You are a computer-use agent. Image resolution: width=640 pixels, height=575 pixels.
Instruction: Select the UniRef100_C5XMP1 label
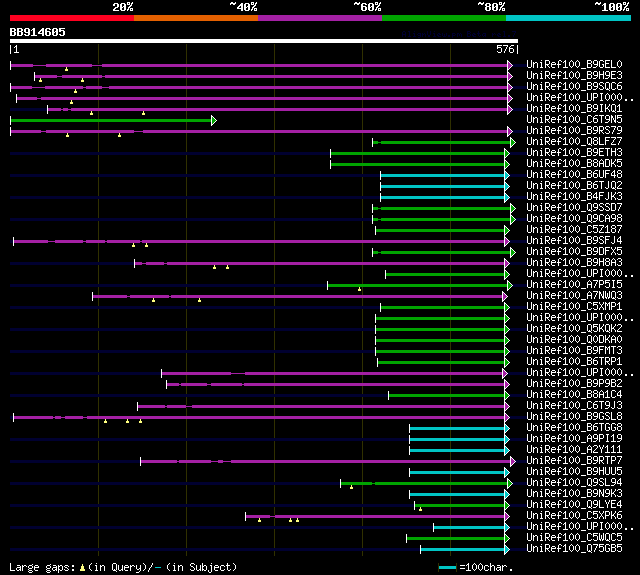point(574,306)
